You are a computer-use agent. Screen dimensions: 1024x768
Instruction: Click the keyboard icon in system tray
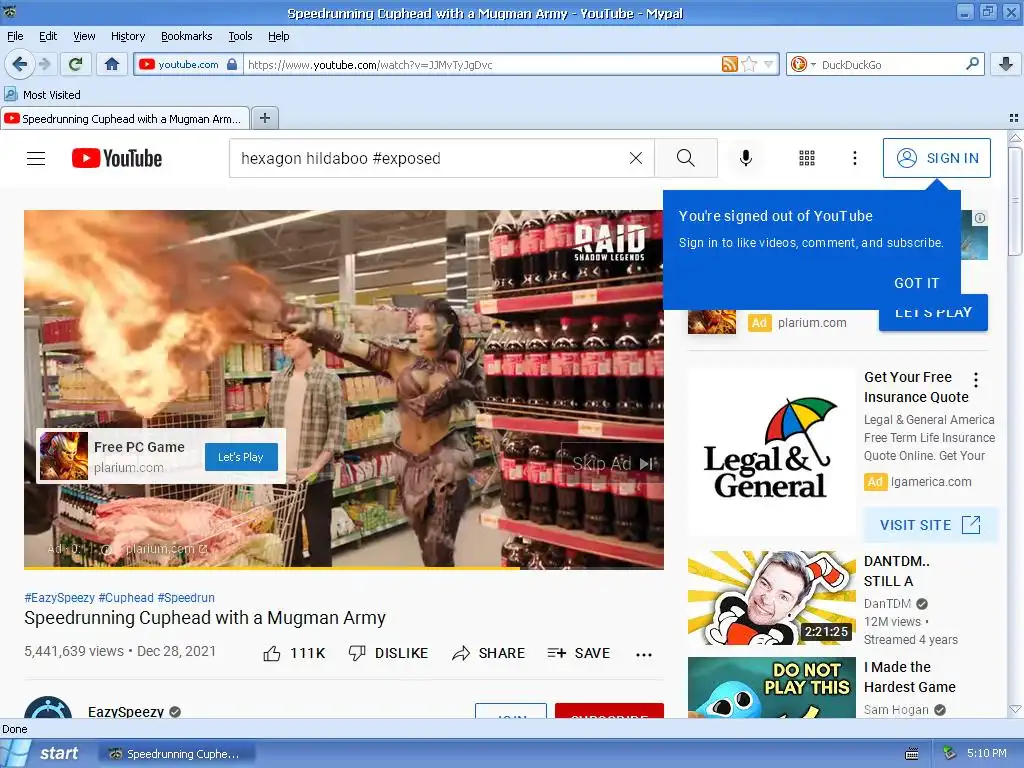tap(912, 754)
